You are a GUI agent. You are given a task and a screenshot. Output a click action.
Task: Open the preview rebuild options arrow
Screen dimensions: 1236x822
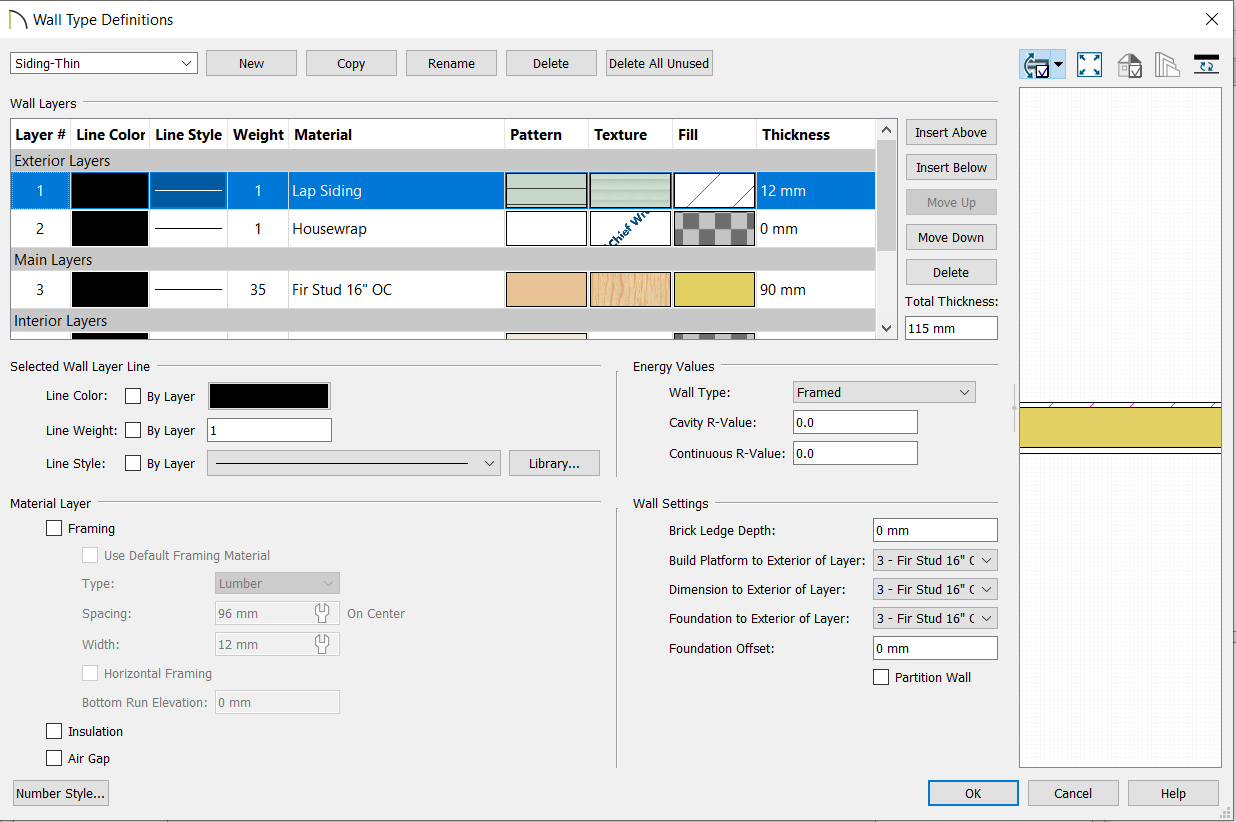coord(1058,65)
